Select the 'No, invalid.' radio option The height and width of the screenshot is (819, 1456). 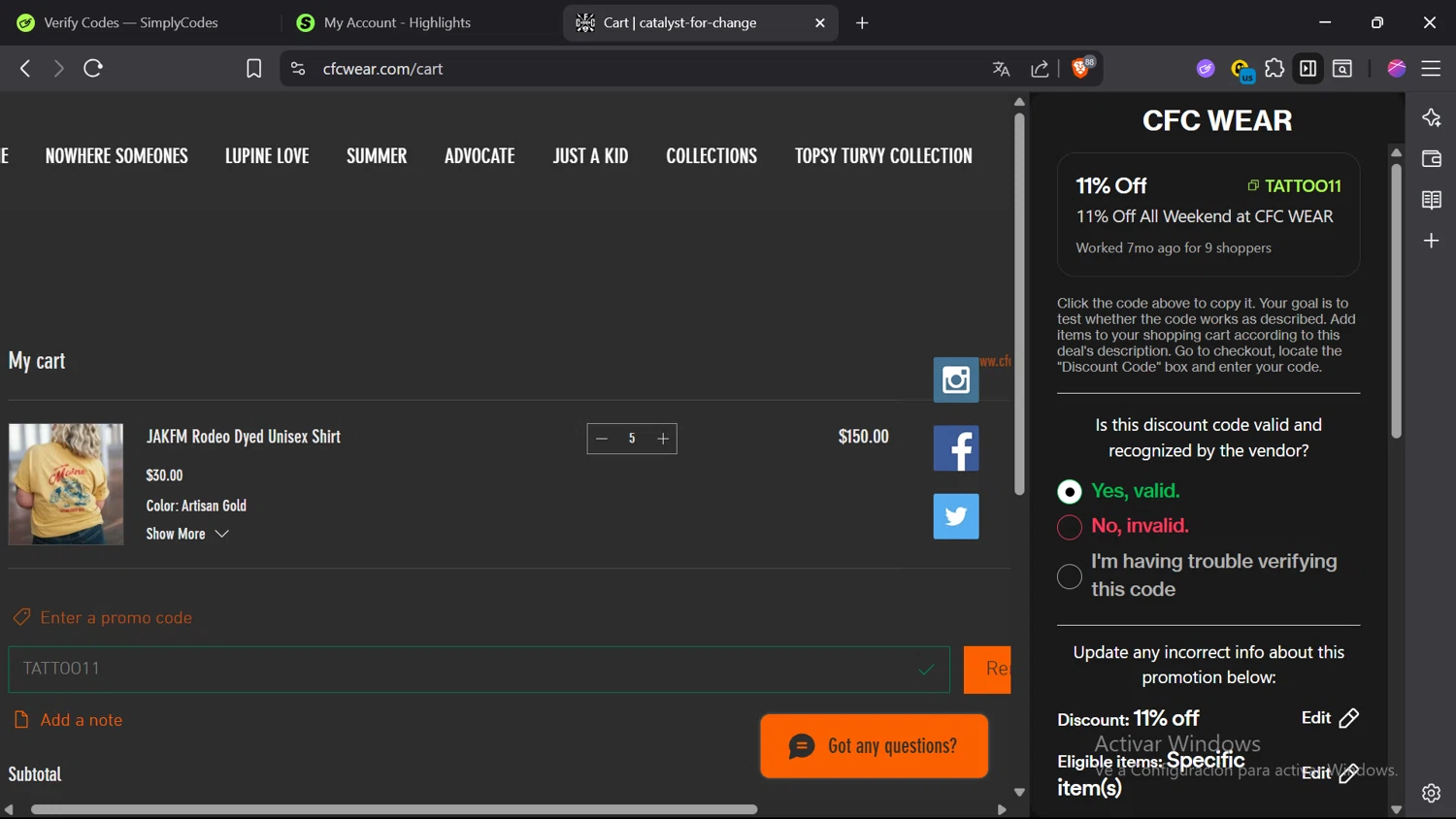[x=1070, y=527]
